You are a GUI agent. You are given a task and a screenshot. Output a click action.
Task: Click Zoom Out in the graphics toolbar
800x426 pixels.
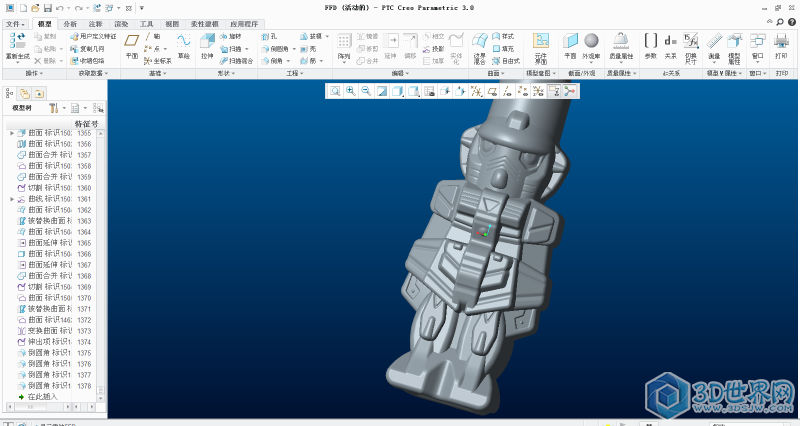[366, 91]
